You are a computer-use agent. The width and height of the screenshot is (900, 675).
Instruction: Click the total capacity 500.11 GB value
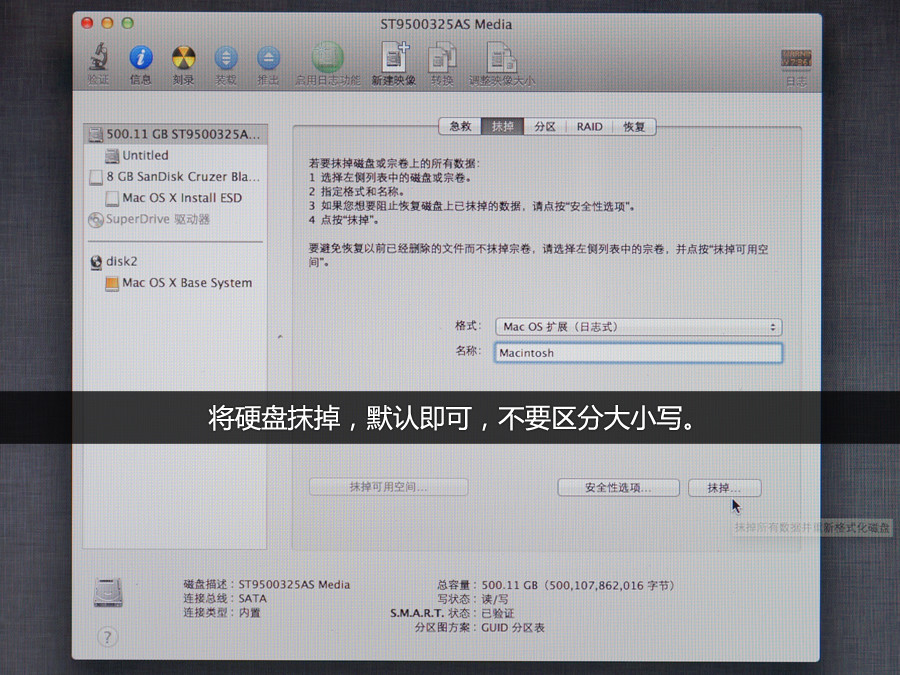(x=578, y=585)
